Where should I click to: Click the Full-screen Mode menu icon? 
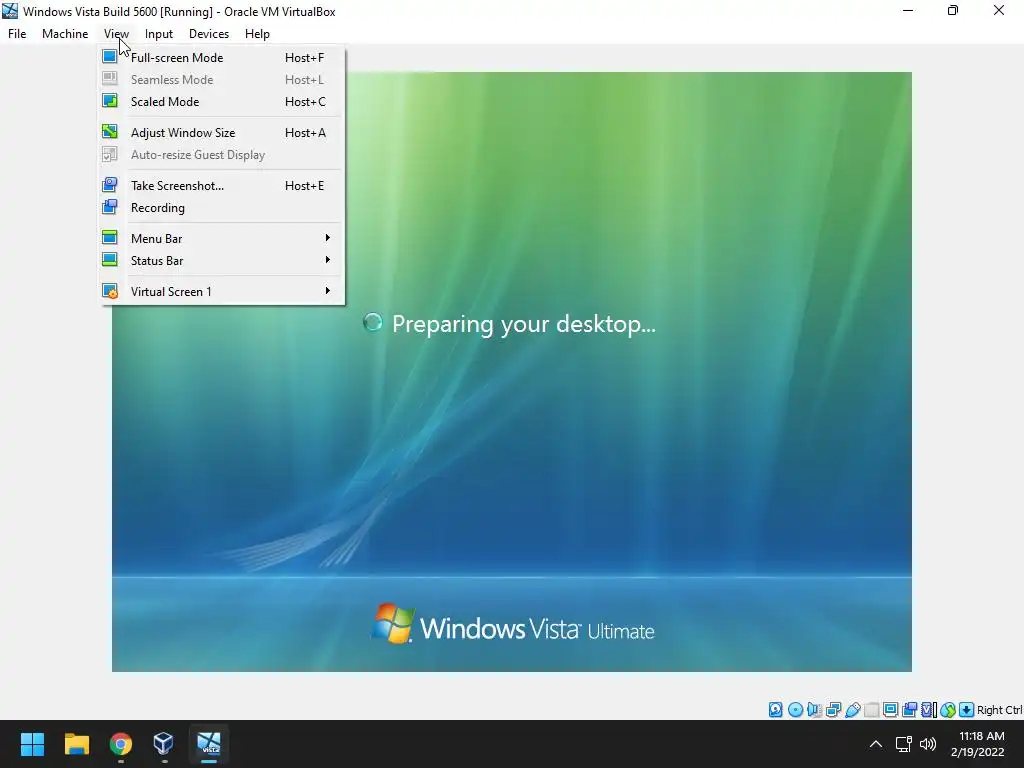(110, 57)
